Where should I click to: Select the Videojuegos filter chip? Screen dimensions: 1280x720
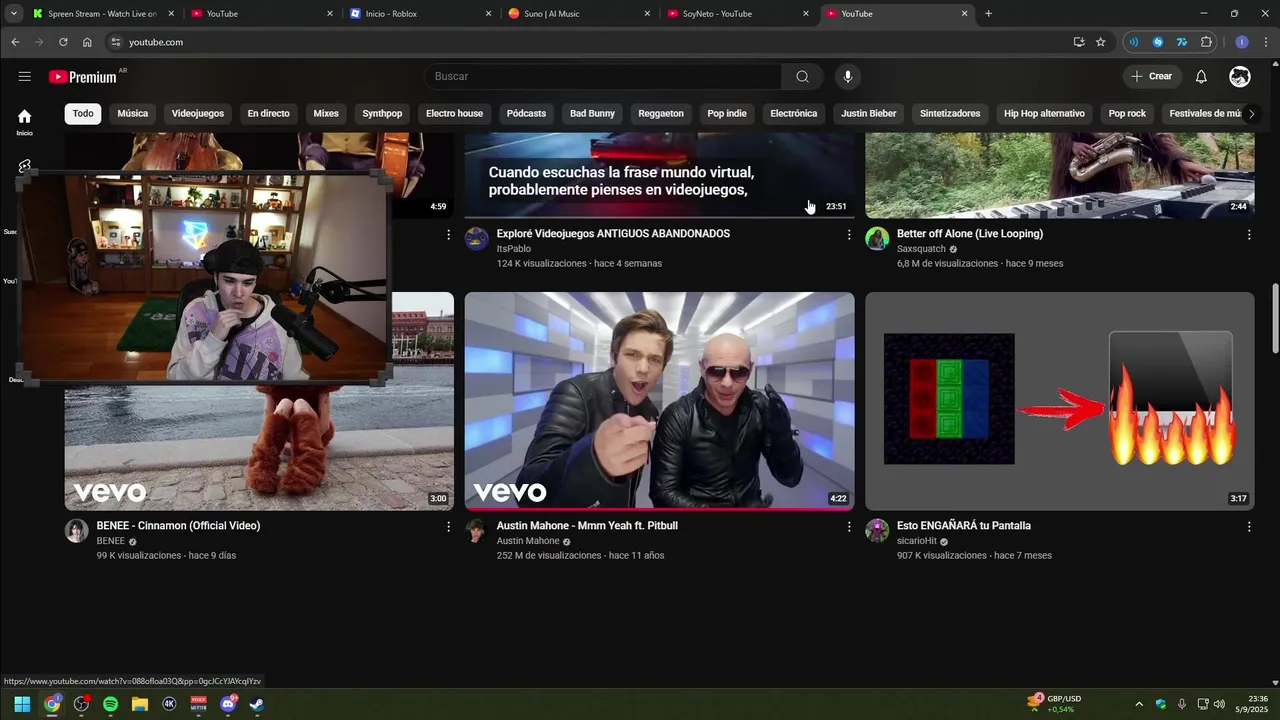(198, 114)
